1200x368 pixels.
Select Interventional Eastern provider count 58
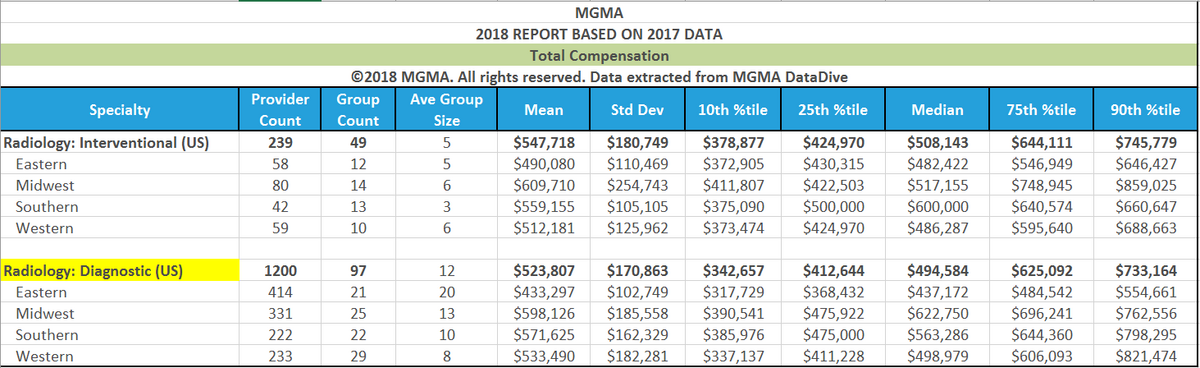click(x=281, y=163)
